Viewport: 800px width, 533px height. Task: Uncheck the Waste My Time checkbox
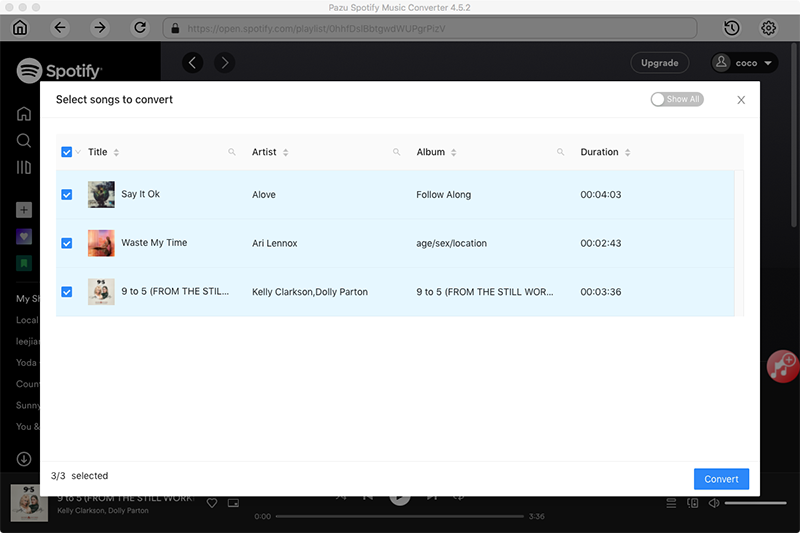(67, 243)
